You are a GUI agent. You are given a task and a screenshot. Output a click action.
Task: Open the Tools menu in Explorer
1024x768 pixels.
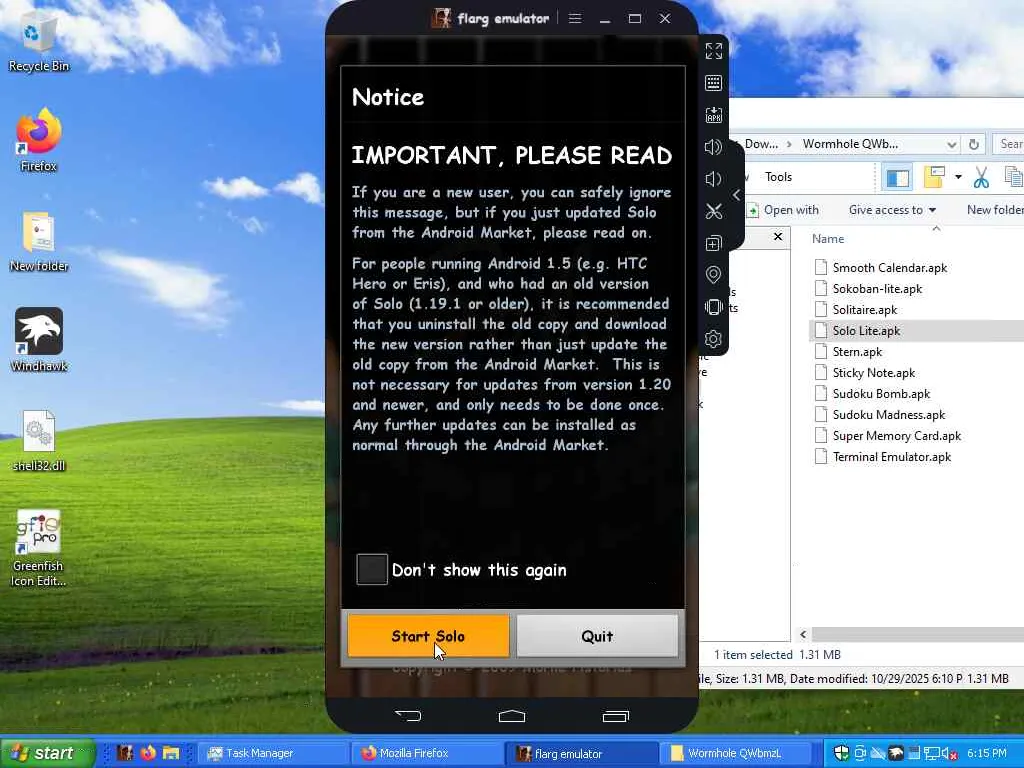[x=778, y=176]
